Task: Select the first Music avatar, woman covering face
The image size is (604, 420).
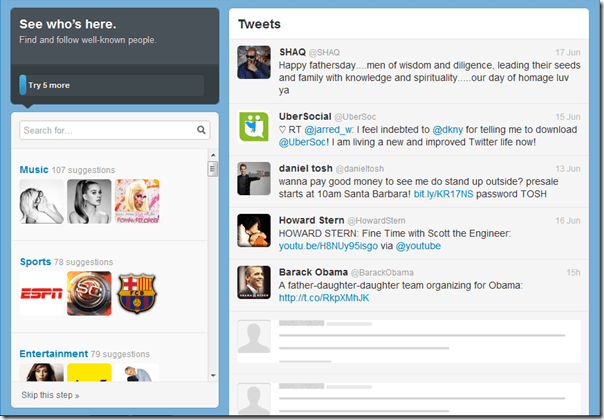Action: point(42,201)
